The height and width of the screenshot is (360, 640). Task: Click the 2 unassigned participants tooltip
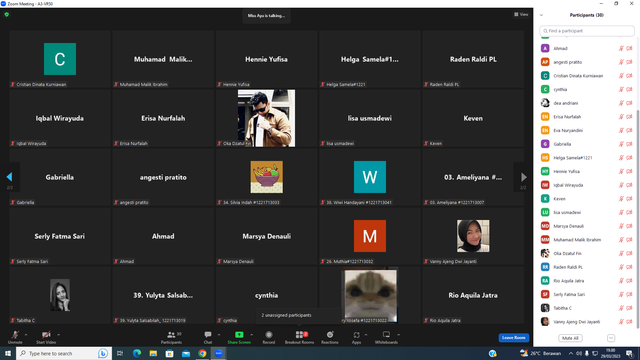pos(299,315)
